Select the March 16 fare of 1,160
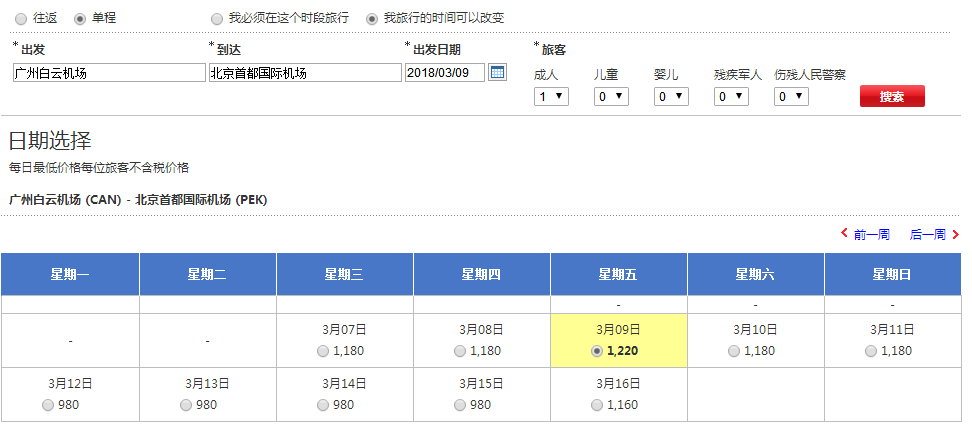This screenshot has height=433, width=972. pos(596,405)
